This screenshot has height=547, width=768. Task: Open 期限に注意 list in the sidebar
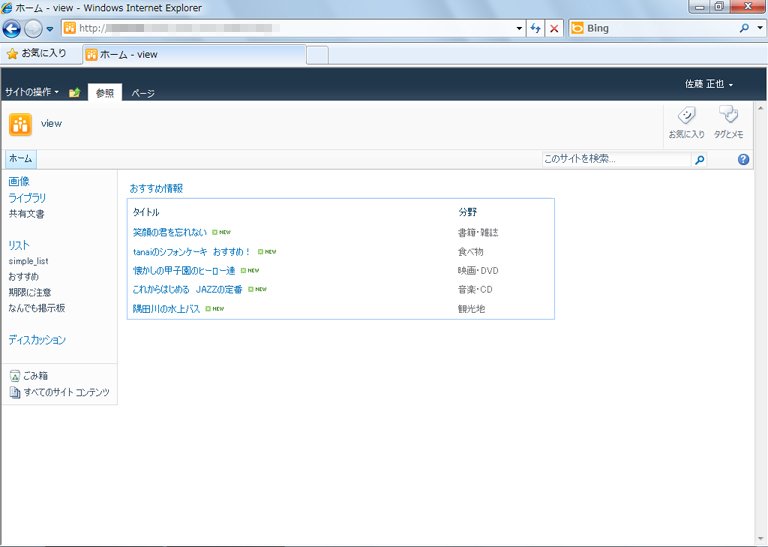(x=30, y=292)
